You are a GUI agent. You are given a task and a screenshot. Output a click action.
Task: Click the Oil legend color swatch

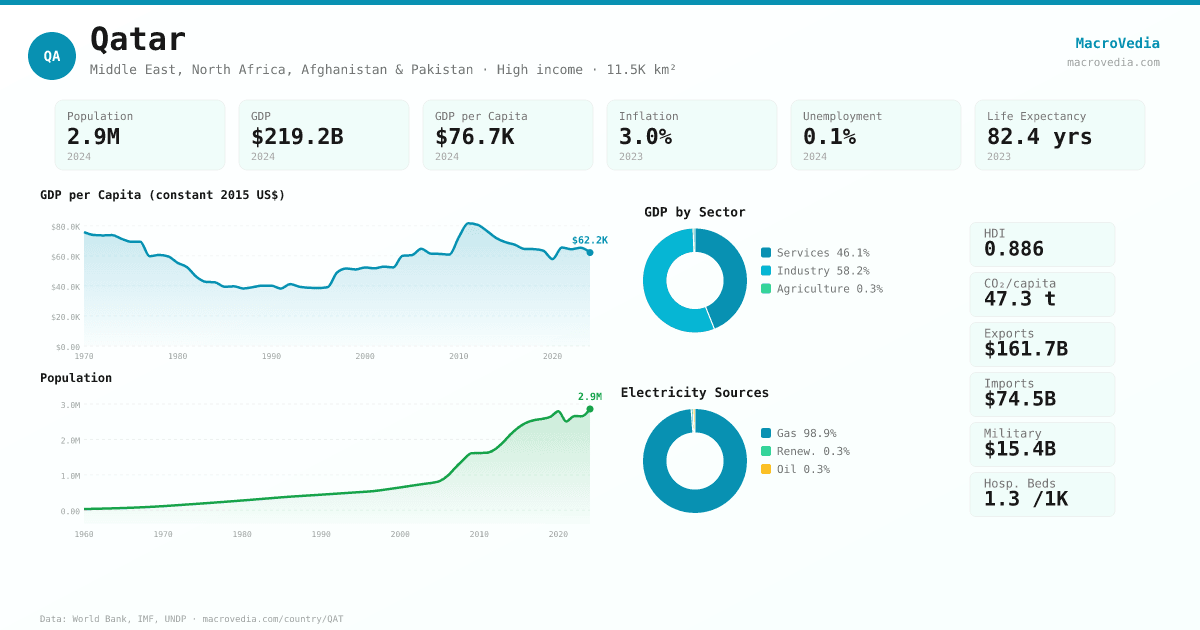[x=766, y=469]
